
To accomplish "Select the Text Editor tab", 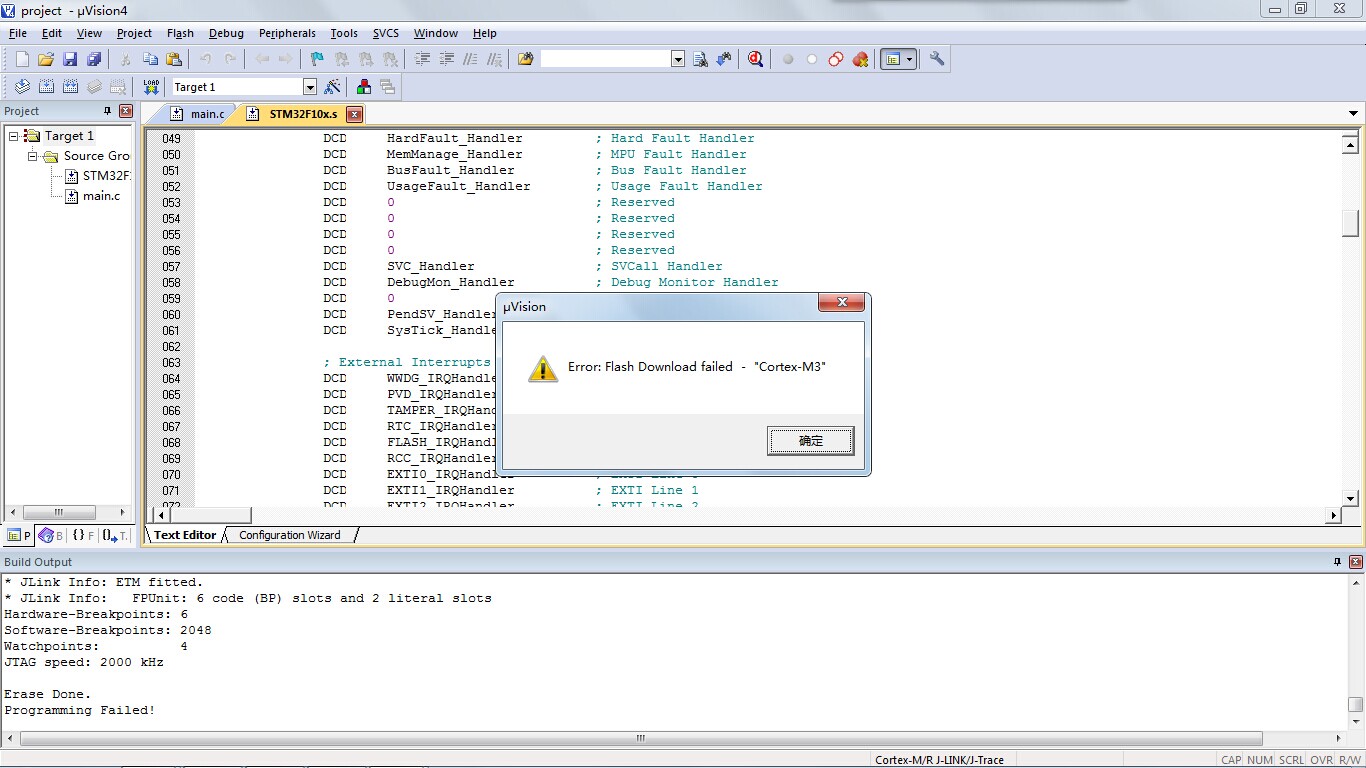I will pyautogui.click(x=185, y=535).
